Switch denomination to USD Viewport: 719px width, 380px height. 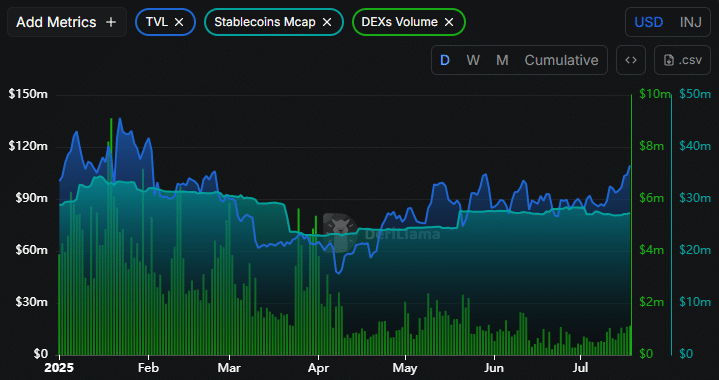pyautogui.click(x=648, y=22)
